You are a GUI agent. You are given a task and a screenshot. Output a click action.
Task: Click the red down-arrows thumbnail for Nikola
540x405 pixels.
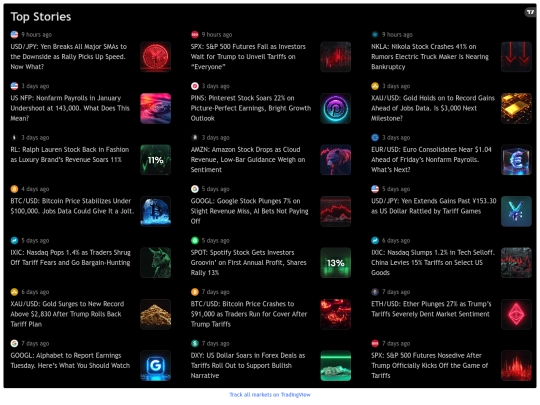click(516, 57)
